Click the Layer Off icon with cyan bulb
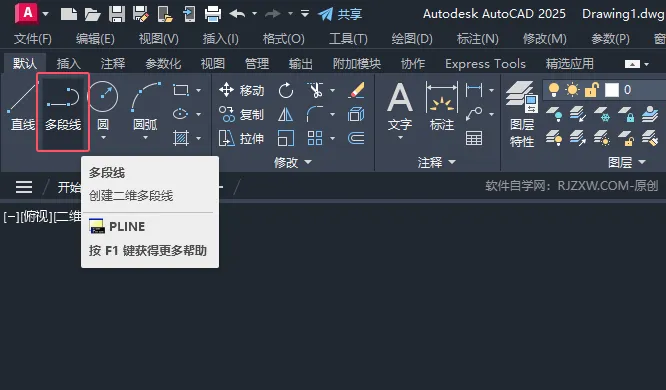The height and width of the screenshot is (390, 666). pos(554,114)
